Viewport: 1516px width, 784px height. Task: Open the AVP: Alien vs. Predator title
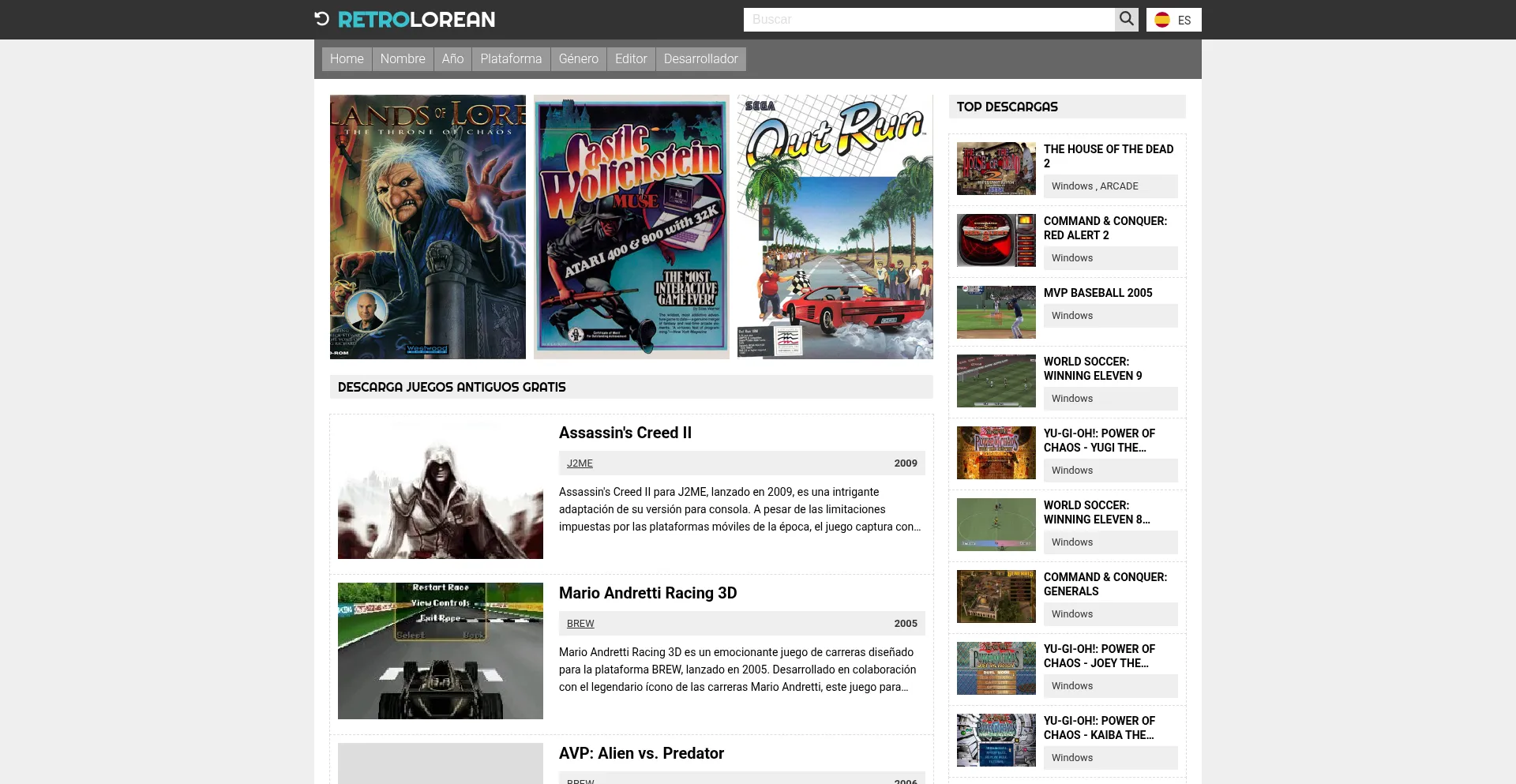coord(641,753)
